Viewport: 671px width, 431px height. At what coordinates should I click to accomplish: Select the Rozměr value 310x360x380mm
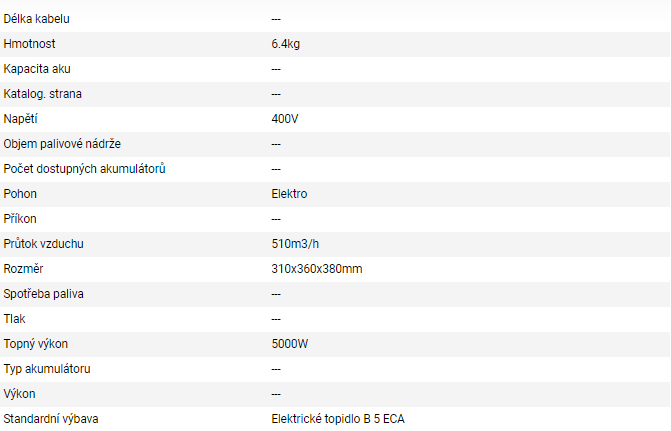tap(317, 269)
